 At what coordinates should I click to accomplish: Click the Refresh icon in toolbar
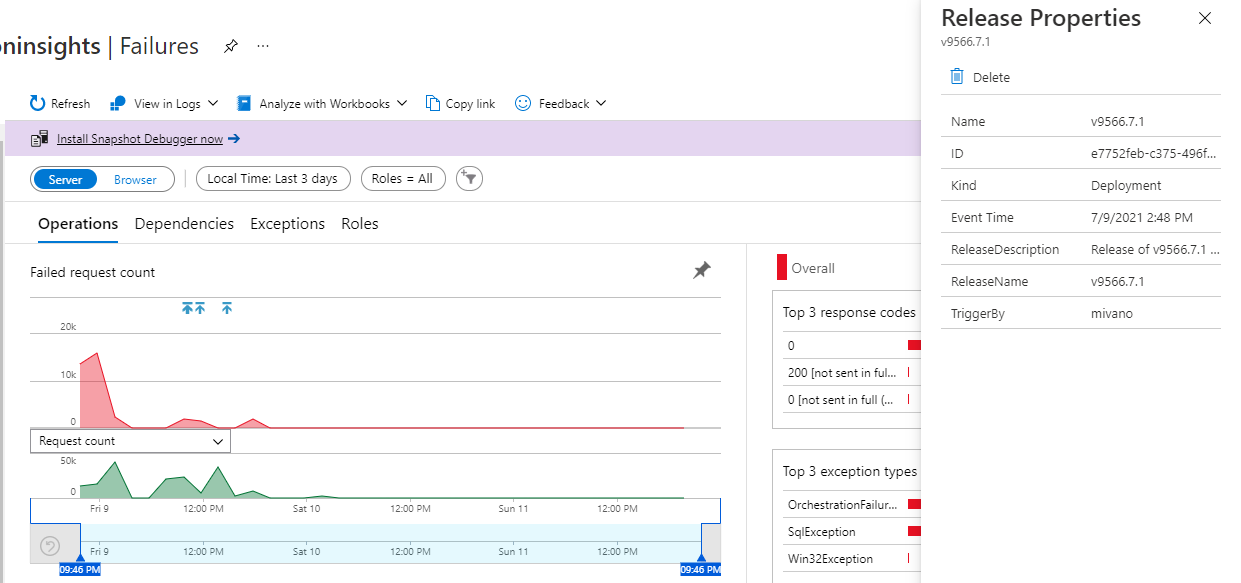tap(38, 103)
